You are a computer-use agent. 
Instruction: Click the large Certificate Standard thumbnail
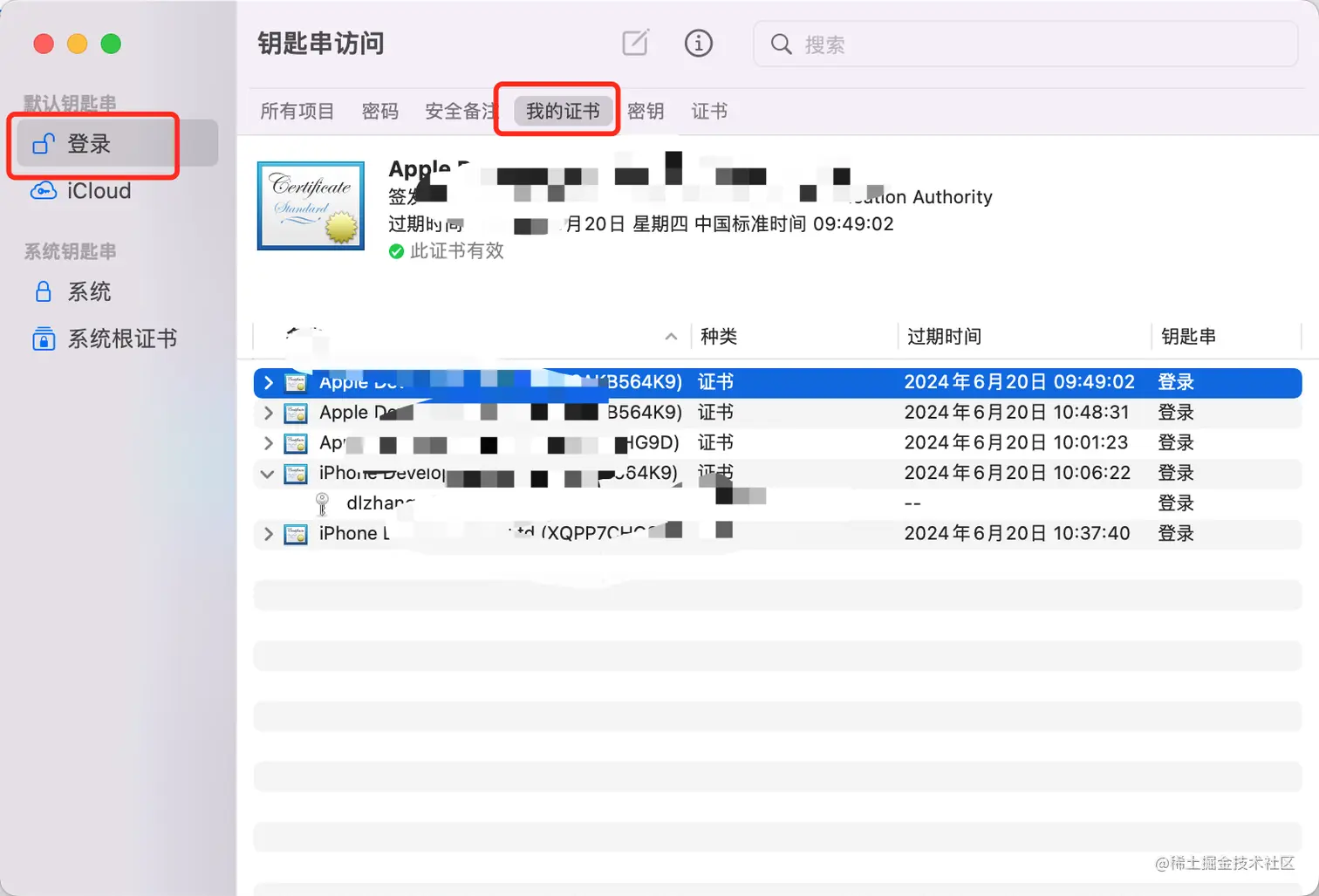[x=311, y=206]
